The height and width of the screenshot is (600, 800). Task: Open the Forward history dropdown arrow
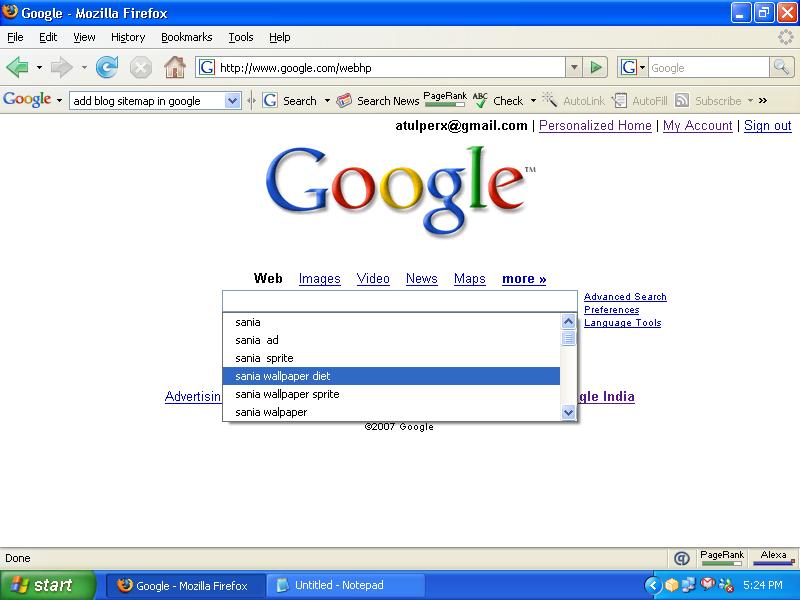click(84, 67)
